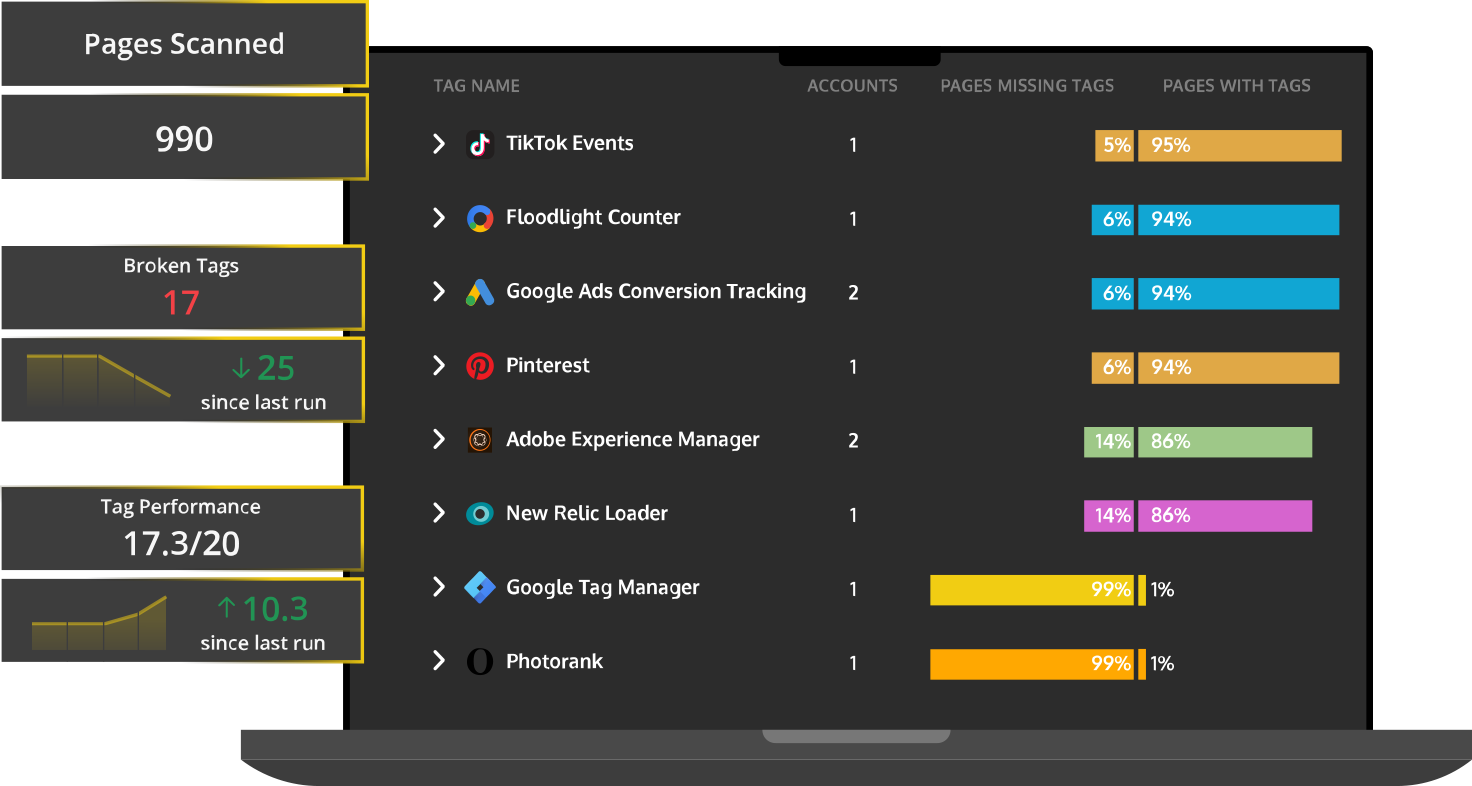
Task: Sort by Pages Missing Tags column header
Action: tap(1027, 86)
